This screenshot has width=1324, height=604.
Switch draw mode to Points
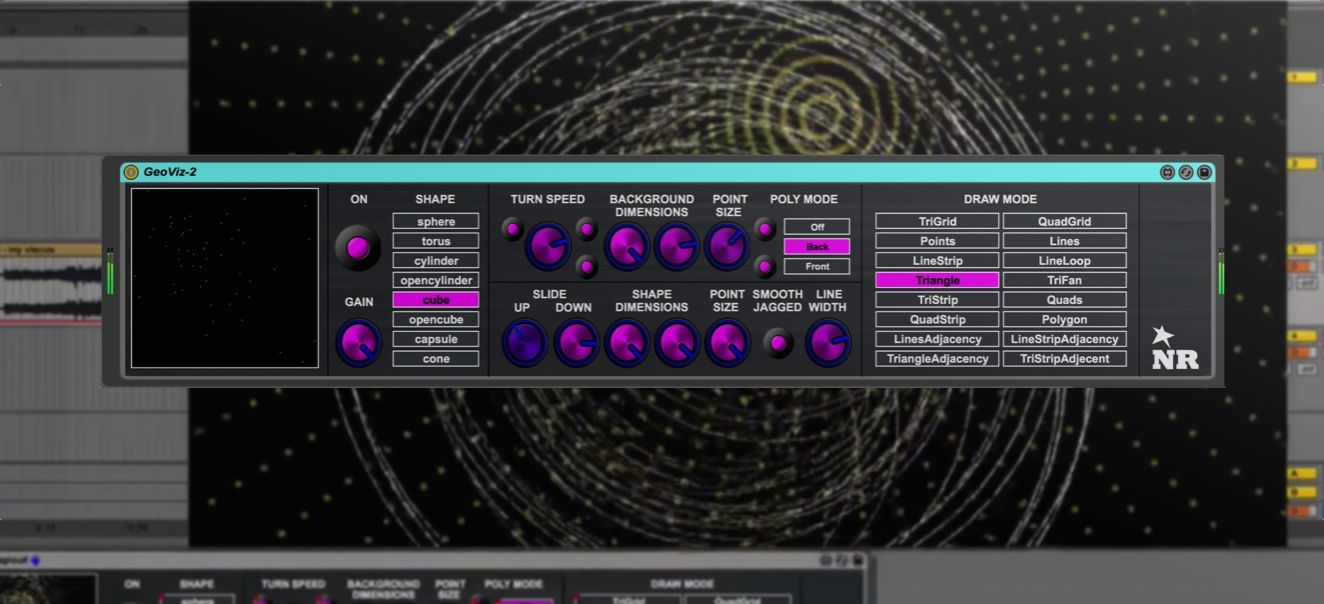[x=937, y=241]
